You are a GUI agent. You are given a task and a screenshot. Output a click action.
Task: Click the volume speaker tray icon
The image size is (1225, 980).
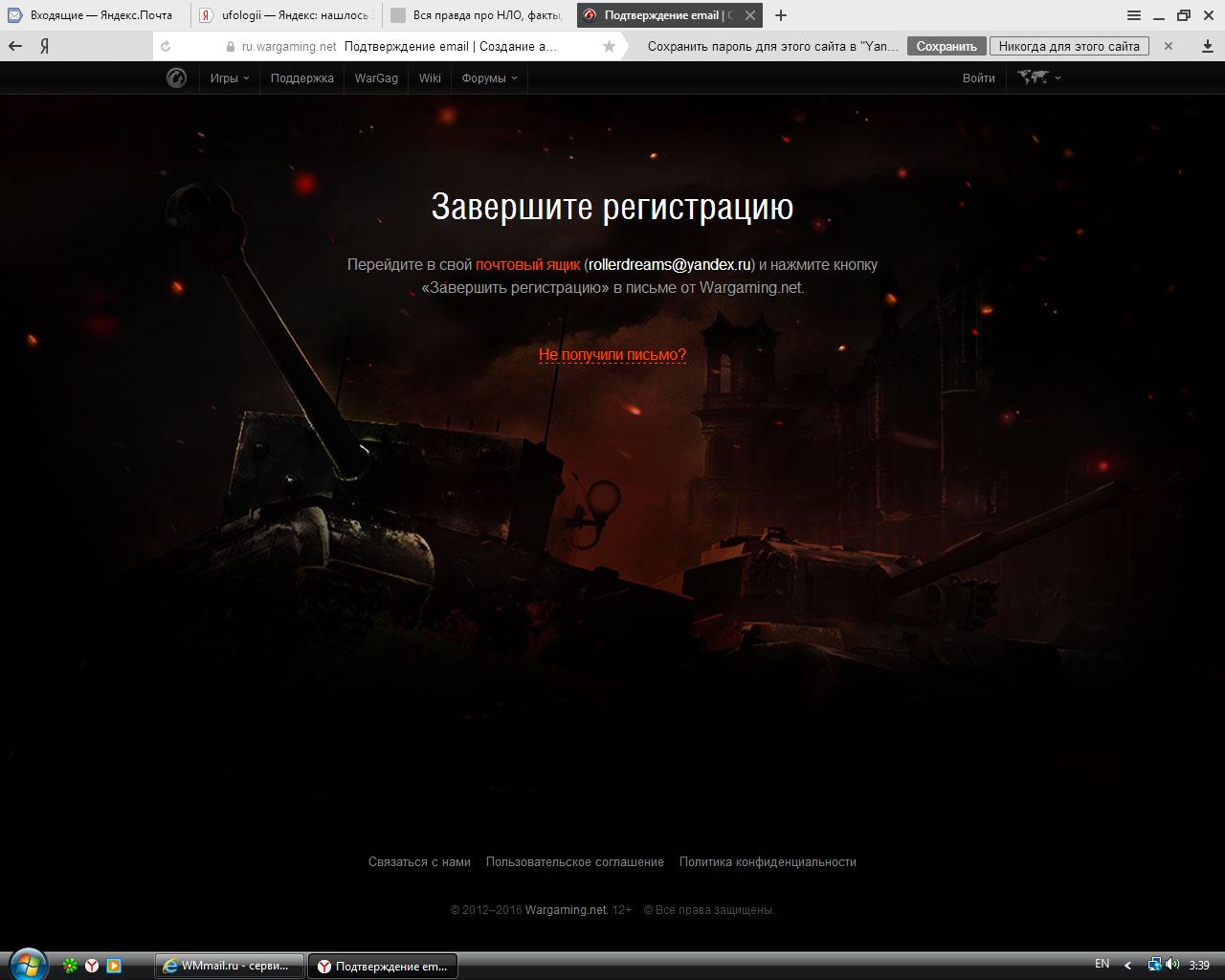pos(1172,965)
